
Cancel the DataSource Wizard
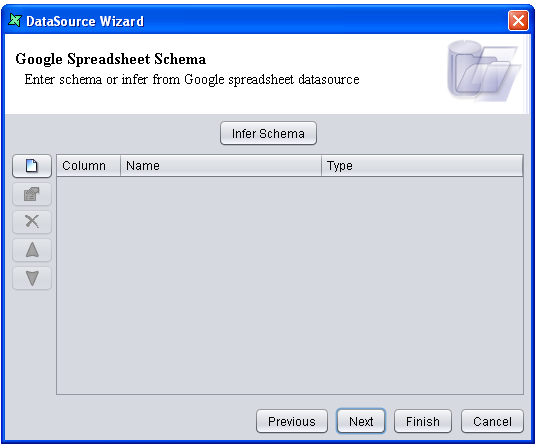tap(492, 421)
